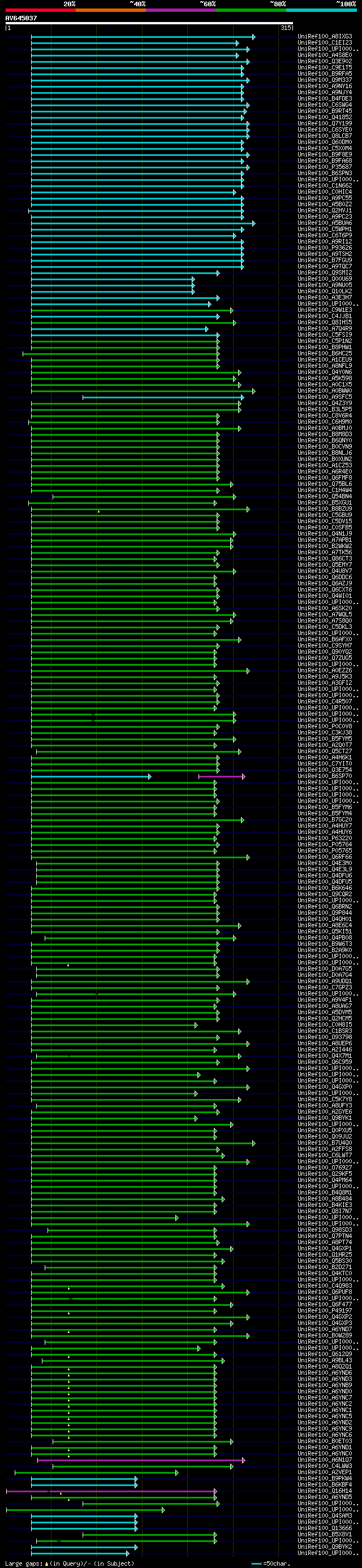362x1568 pixels.
Task: Select label UniRef100_Q6RF66
Action: 324,857
